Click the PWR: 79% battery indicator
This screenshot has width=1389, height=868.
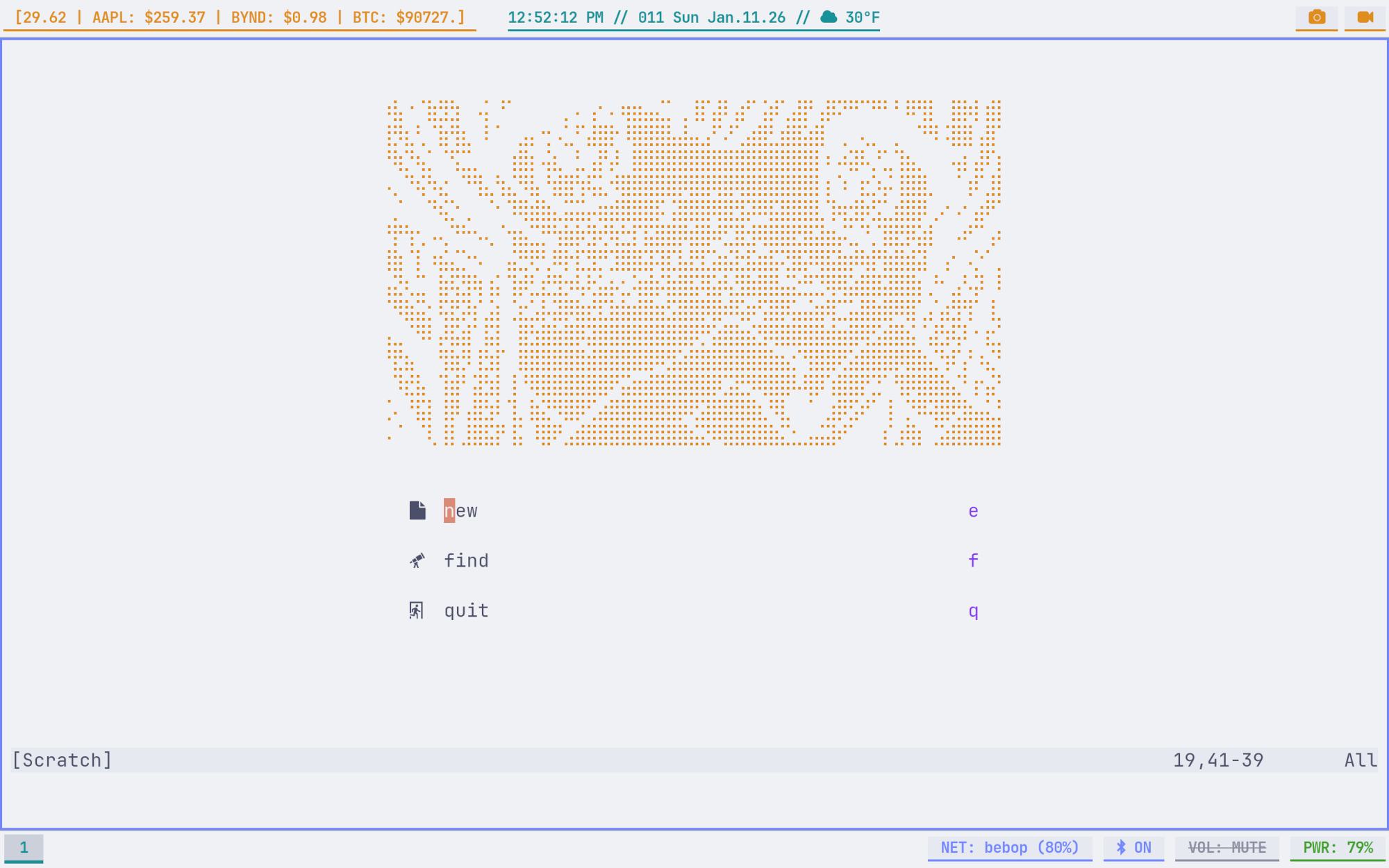[1337, 847]
